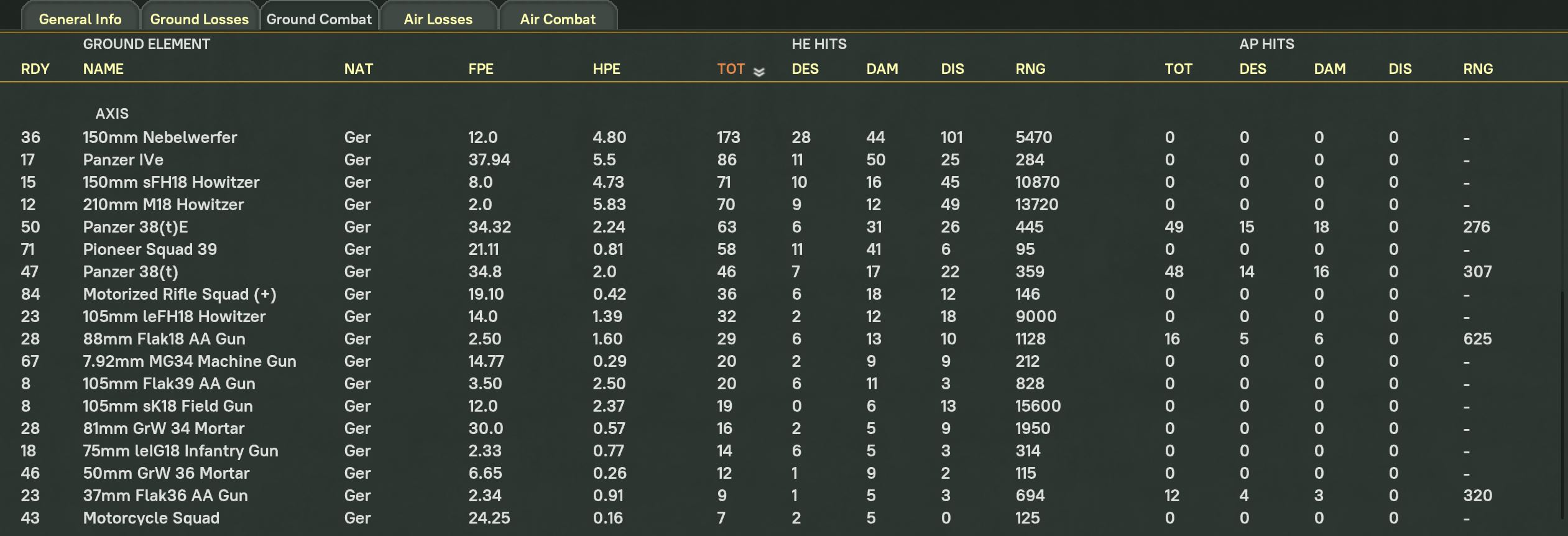Switch to the Ground Losses tab
This screenshot has width=1568, height=536.
[200, 17]
